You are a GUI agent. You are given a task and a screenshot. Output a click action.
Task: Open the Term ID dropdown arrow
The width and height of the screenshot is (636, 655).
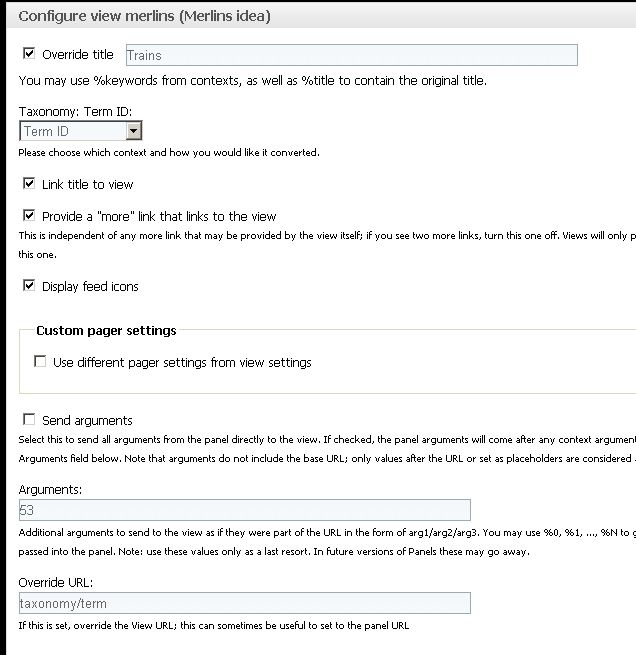tap(133, 131)
